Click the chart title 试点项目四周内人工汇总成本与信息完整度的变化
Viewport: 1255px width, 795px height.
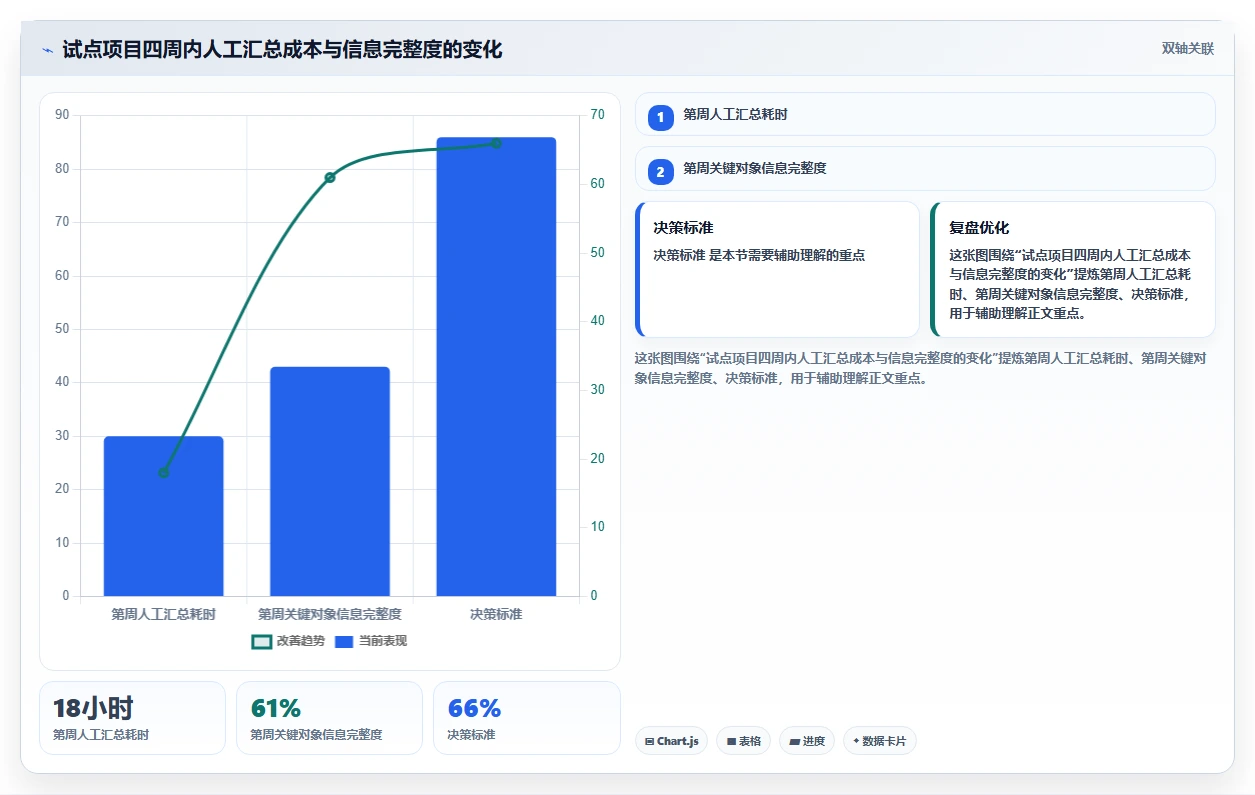point(282,49)
